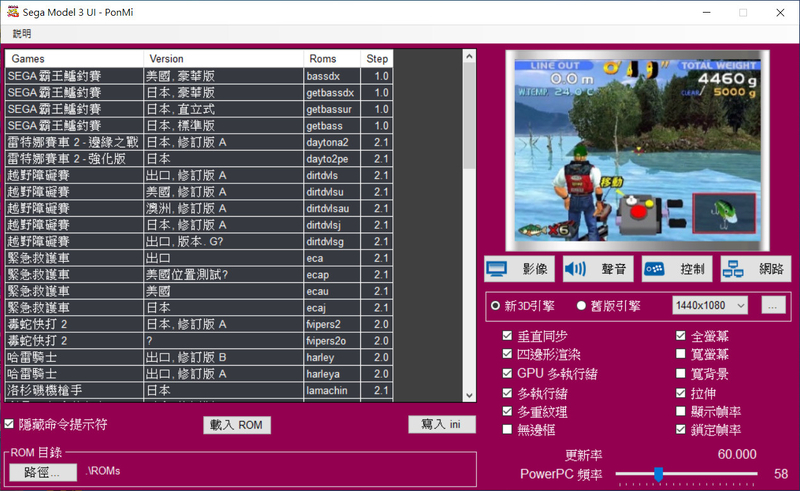Click the ... button beside the resolution dropdown
800x491 pixels.
[x=773, y=305]
